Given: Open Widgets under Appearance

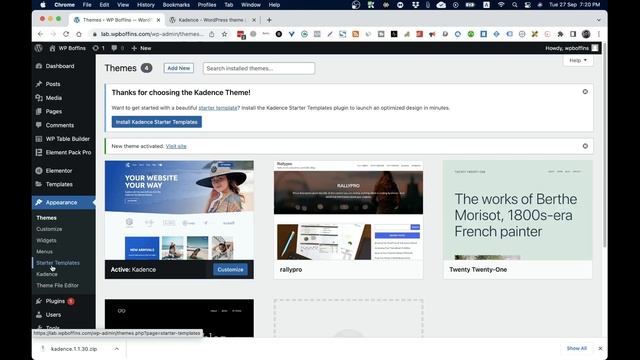Looking at the screenshot, I should click(46, 240).
